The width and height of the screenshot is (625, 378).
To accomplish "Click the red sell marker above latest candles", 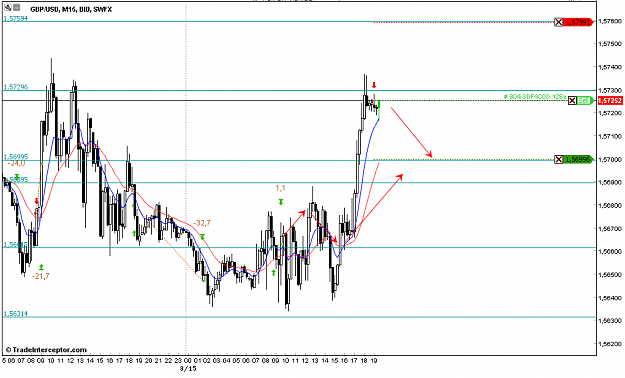I will [374, 85].
